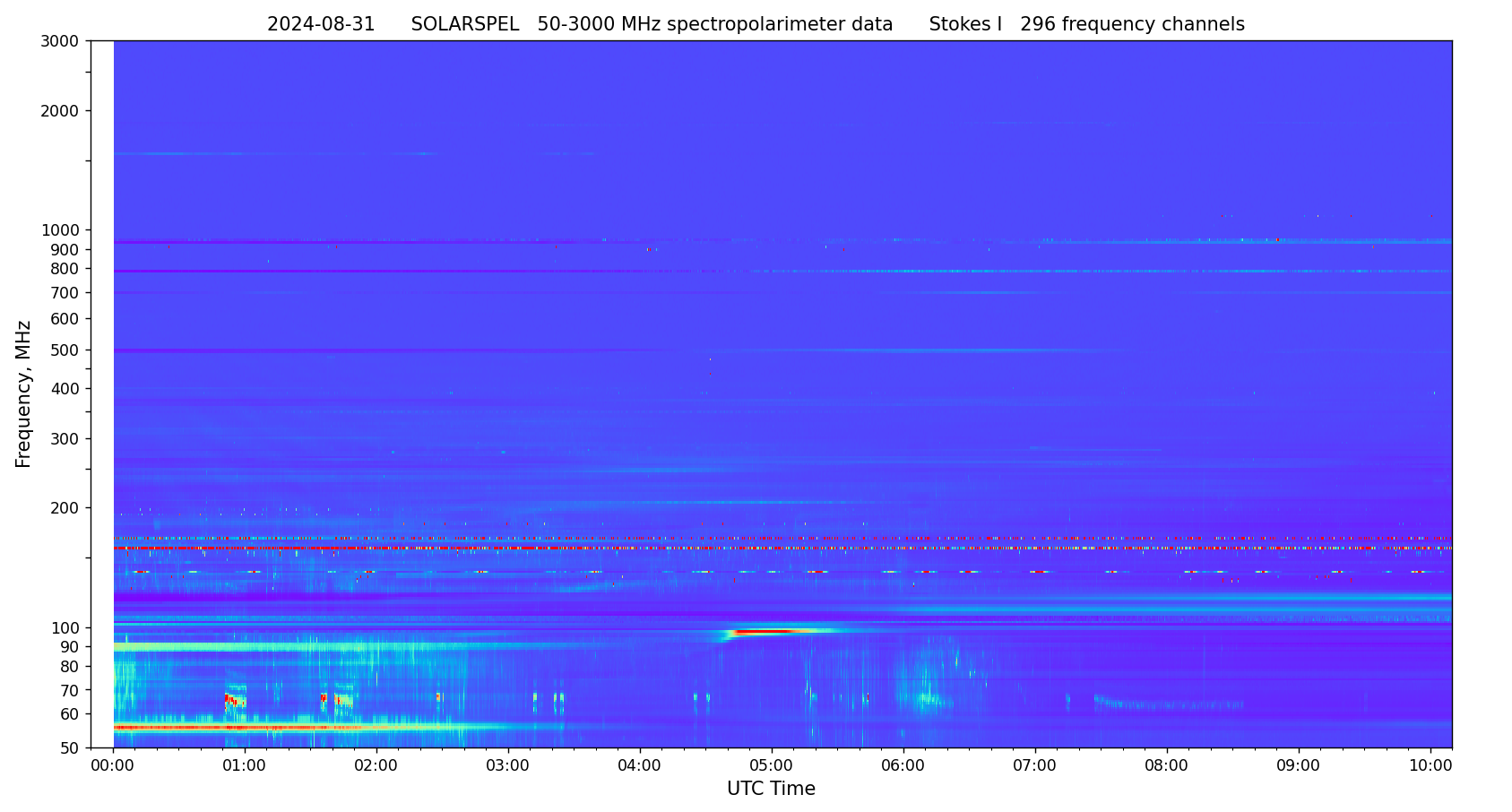Click the 'UTC Time' x-axis label
Screen dimensions: 1512x812
click(771, 790)
